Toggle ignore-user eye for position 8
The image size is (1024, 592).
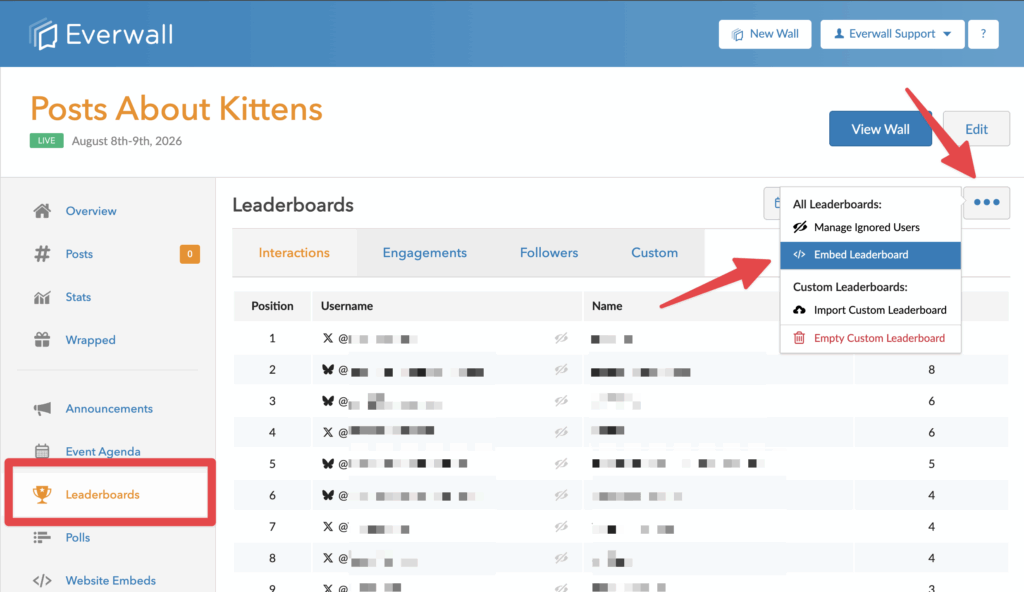561,558
